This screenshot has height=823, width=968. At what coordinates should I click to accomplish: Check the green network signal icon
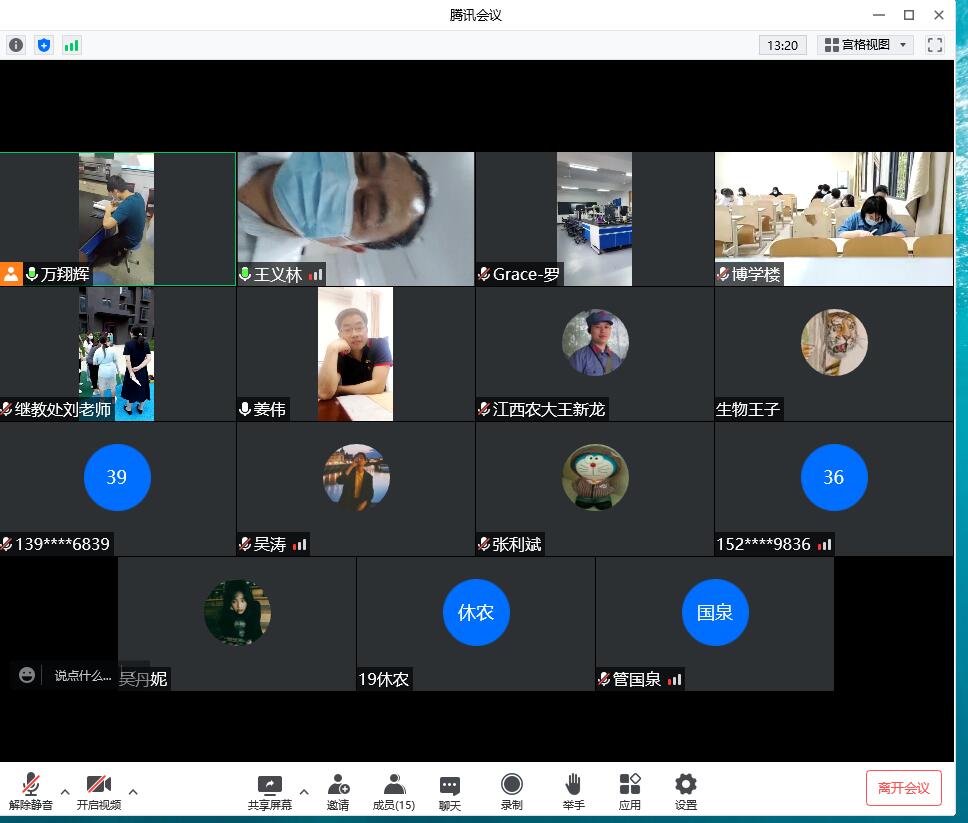(x=71, y=45)
